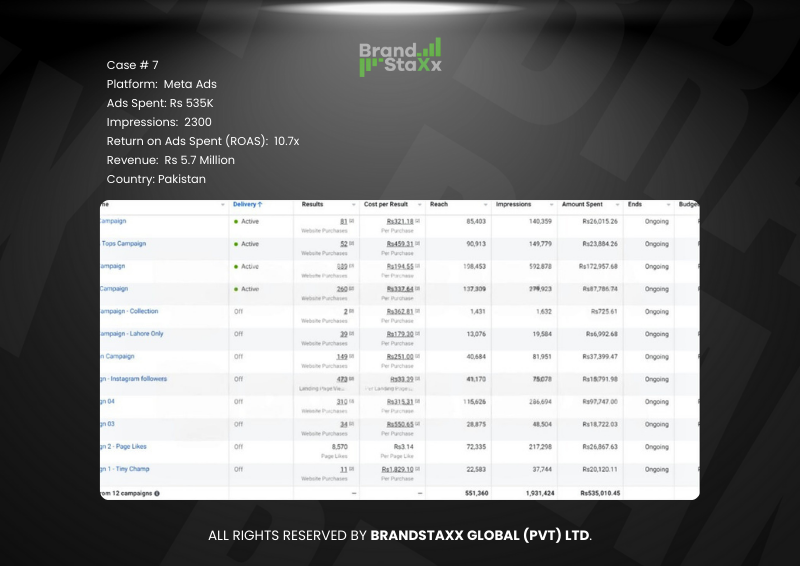Expand the Cost per Result column menu
Screen dimensions: 800x566
point(420,204)
